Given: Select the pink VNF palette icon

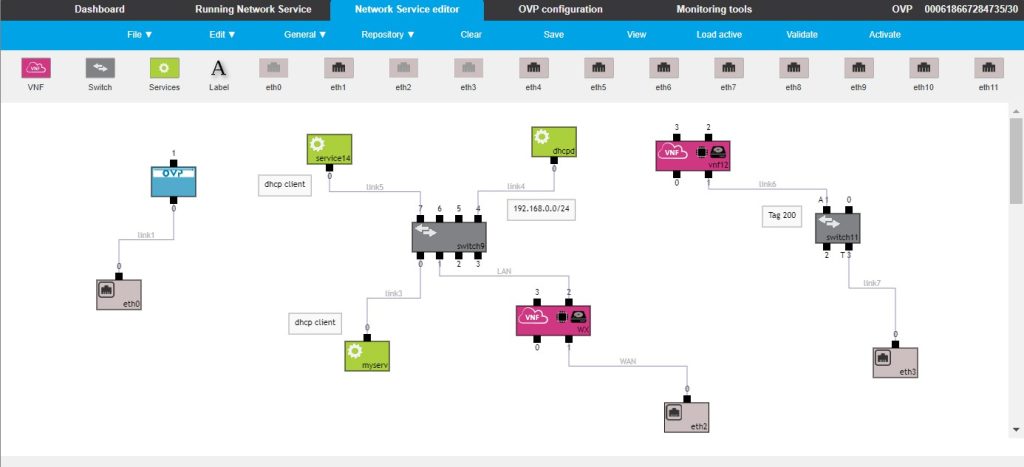Looking at the screenshot, I should 36,68.
